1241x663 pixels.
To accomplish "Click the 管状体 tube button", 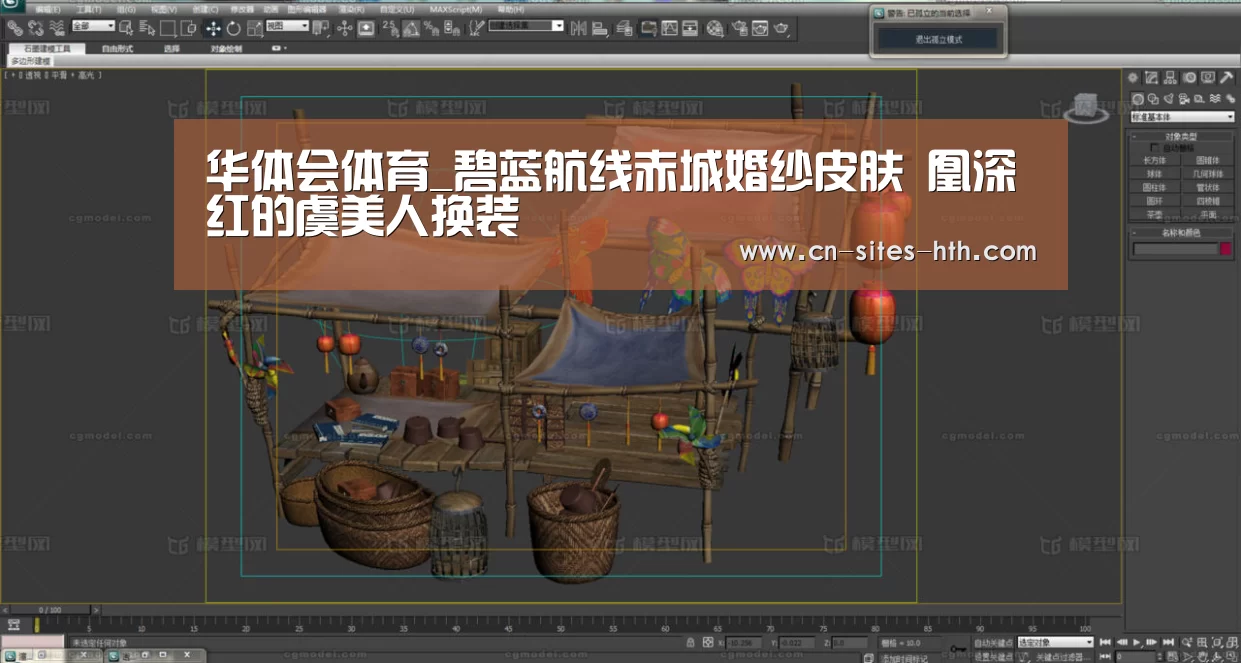I will click(x=1207, y=187).
